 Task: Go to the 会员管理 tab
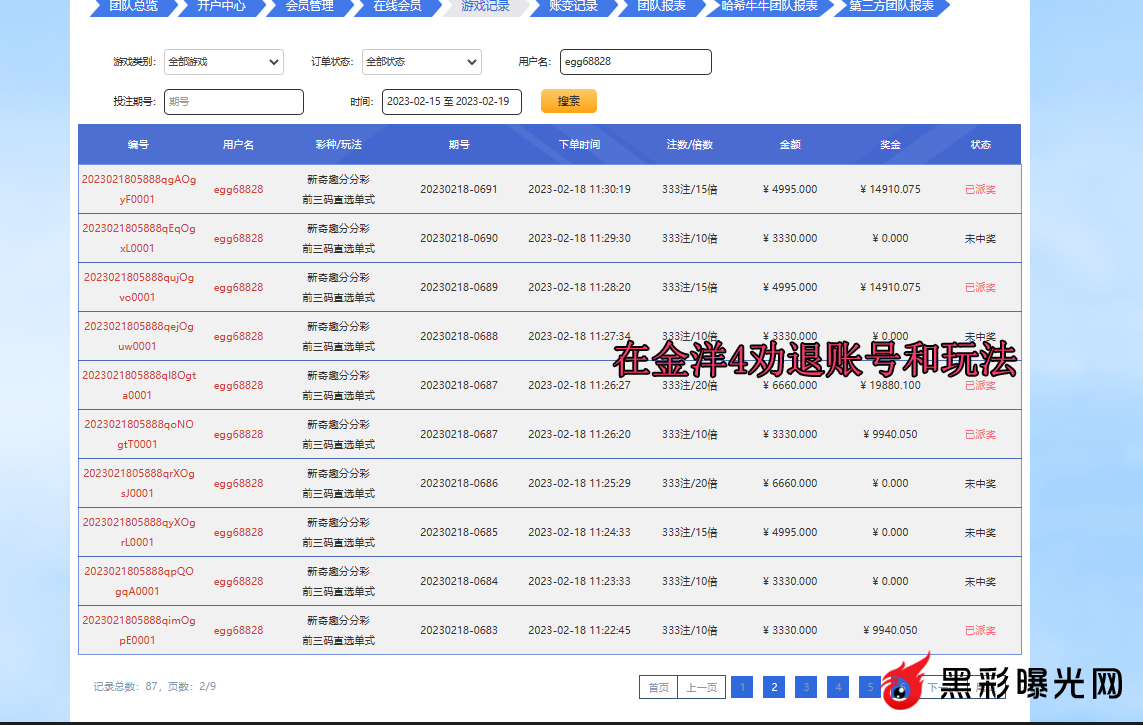click(x=309, y=6)
